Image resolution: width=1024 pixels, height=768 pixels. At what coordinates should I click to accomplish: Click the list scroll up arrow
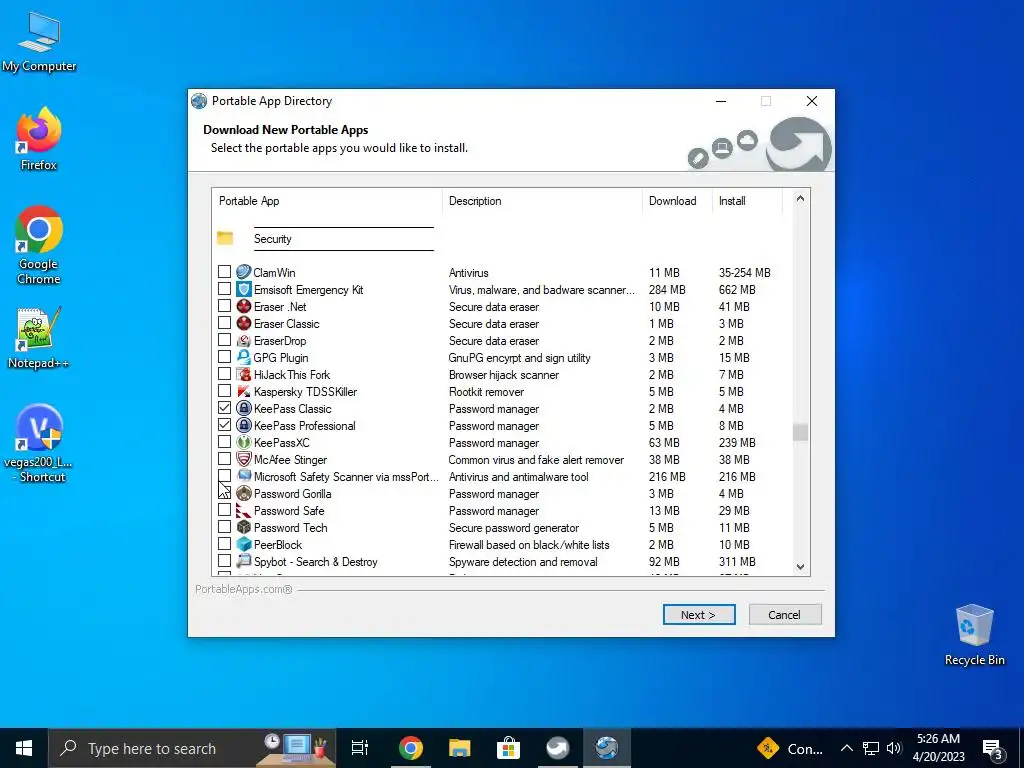(800, 199)
